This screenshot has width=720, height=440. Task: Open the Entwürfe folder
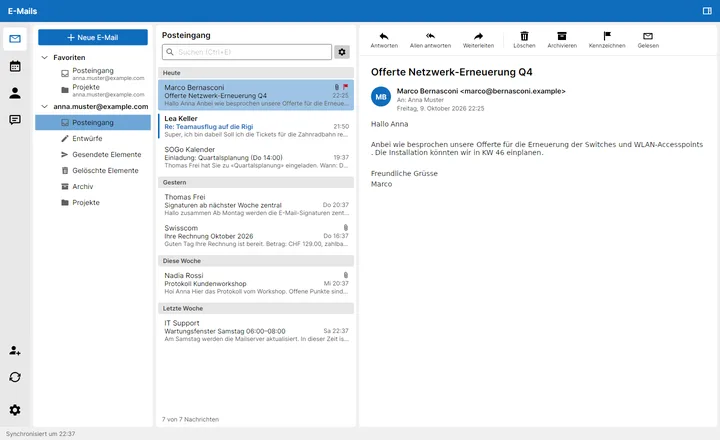(93, 138)
